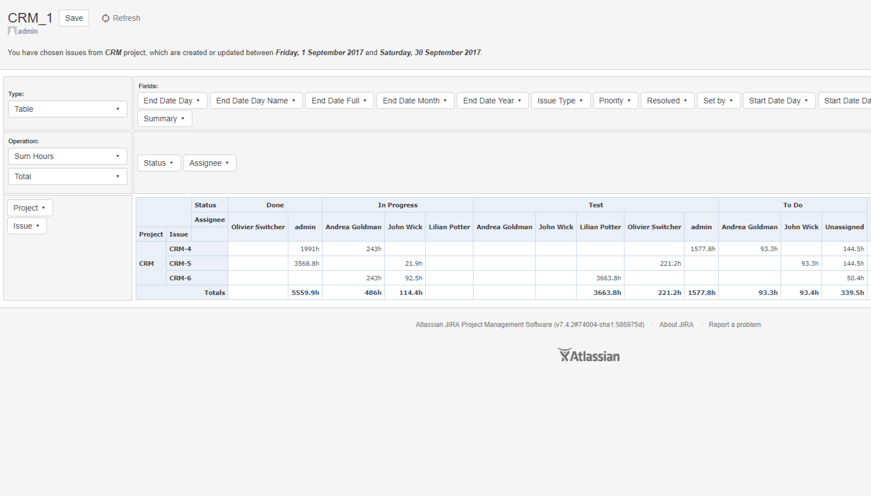Click the Atlassian logo in footer

(589, 355)
